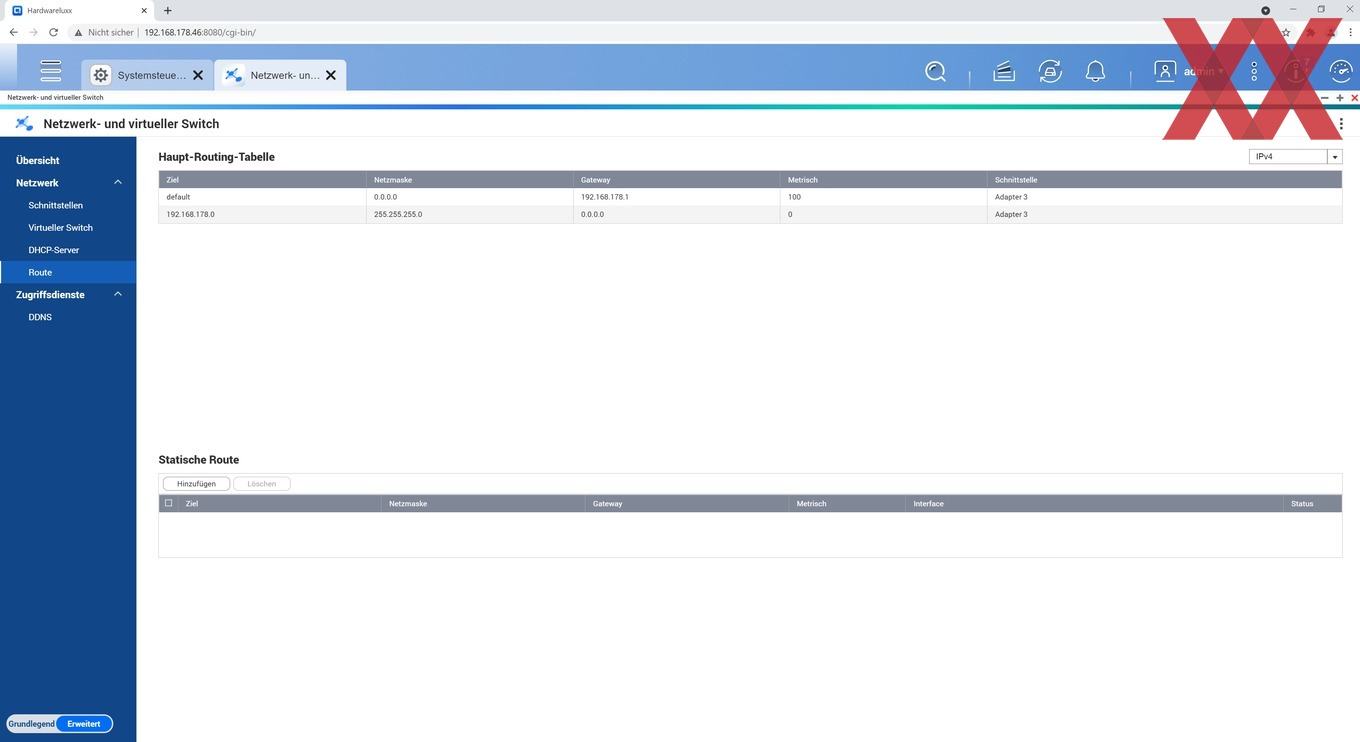The width and height of the screenshot is (1360, 742).
Task: Open the admin user account icon
Action: (1165, 72)
